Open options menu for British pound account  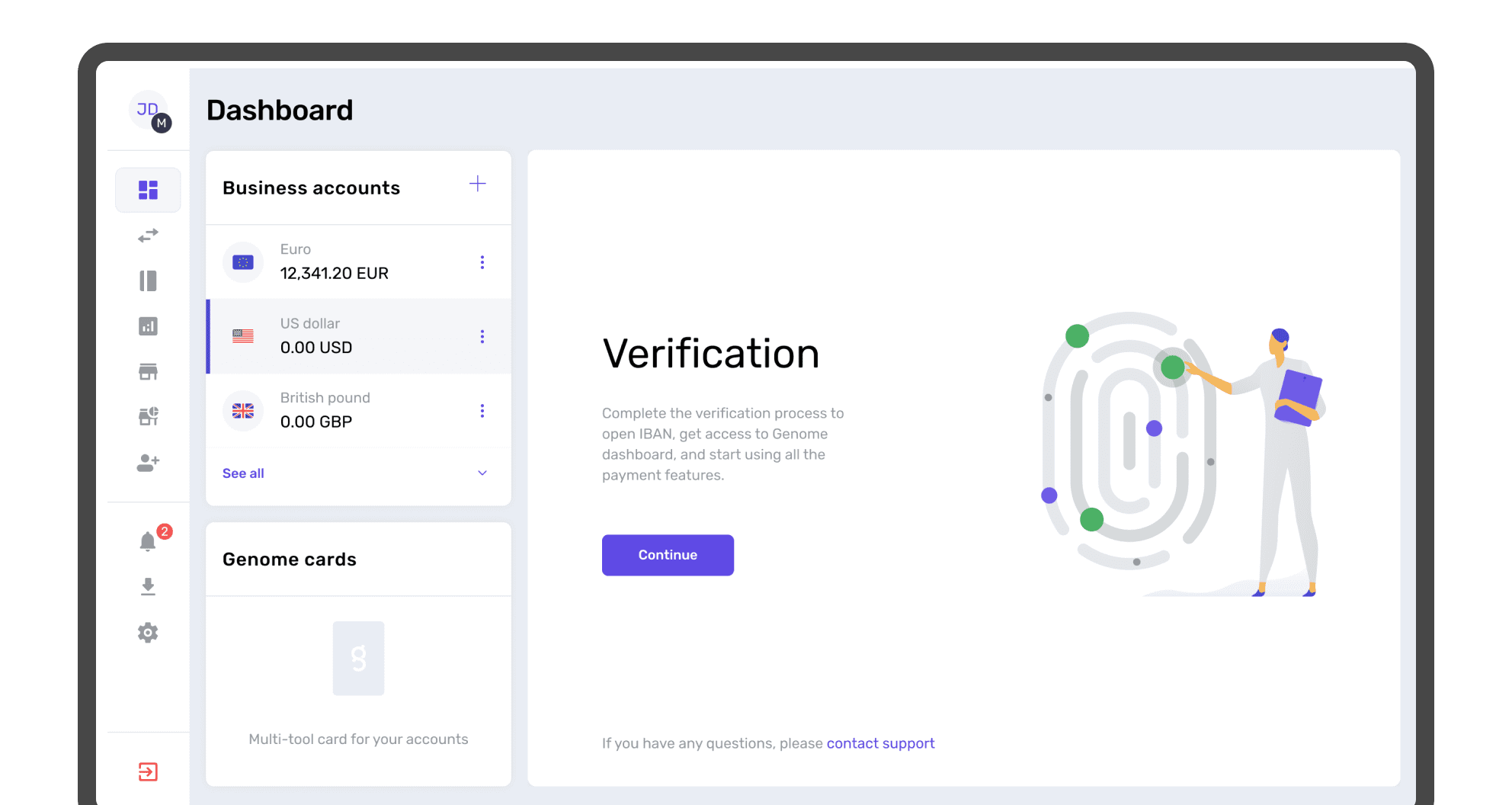point(482,410)
